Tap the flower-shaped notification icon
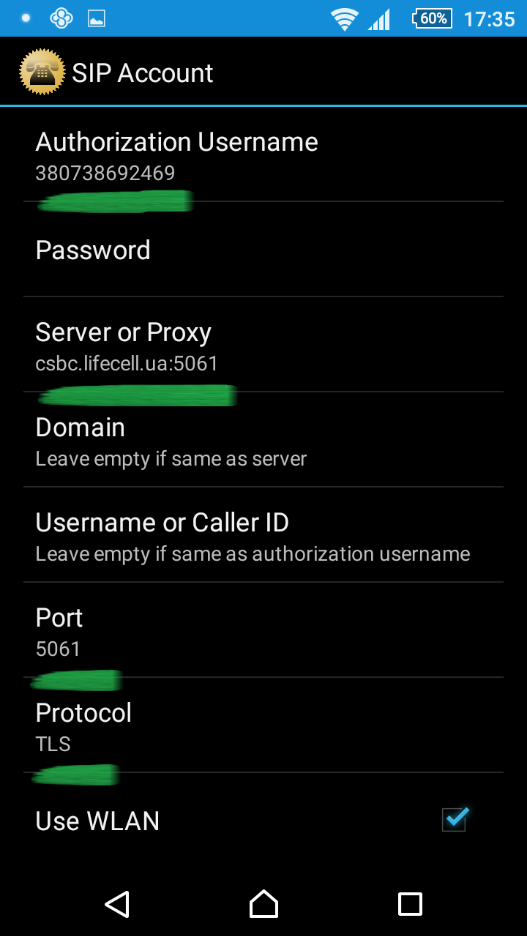Viewport: 527px width, 936px height. tap(61, 19)
